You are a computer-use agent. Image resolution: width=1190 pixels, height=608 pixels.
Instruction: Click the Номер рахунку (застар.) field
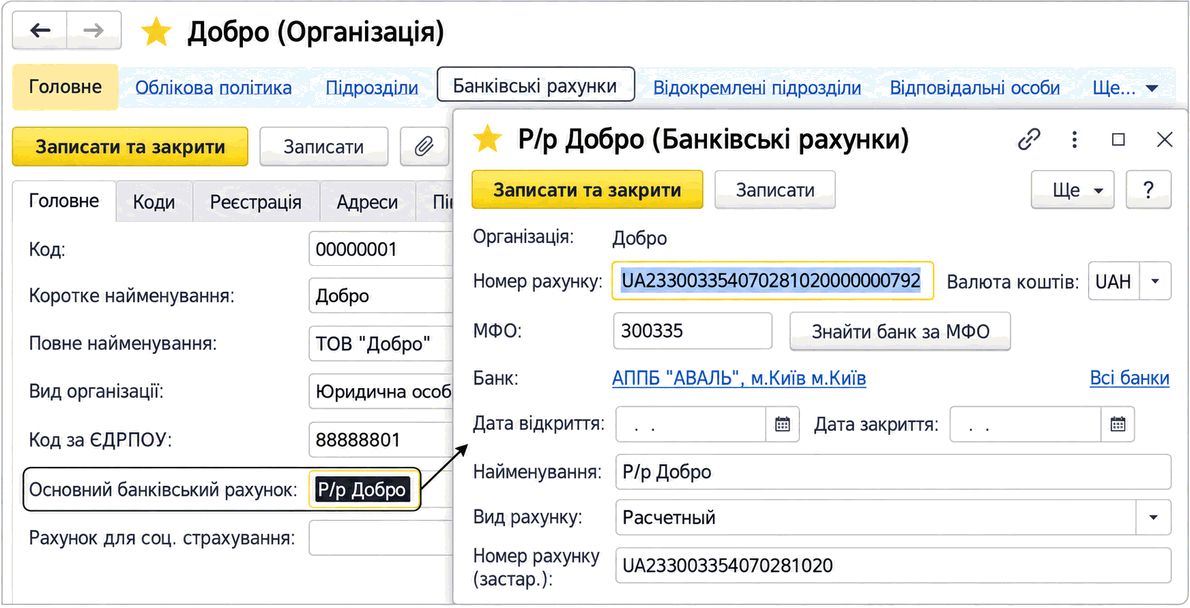(893, 565)
